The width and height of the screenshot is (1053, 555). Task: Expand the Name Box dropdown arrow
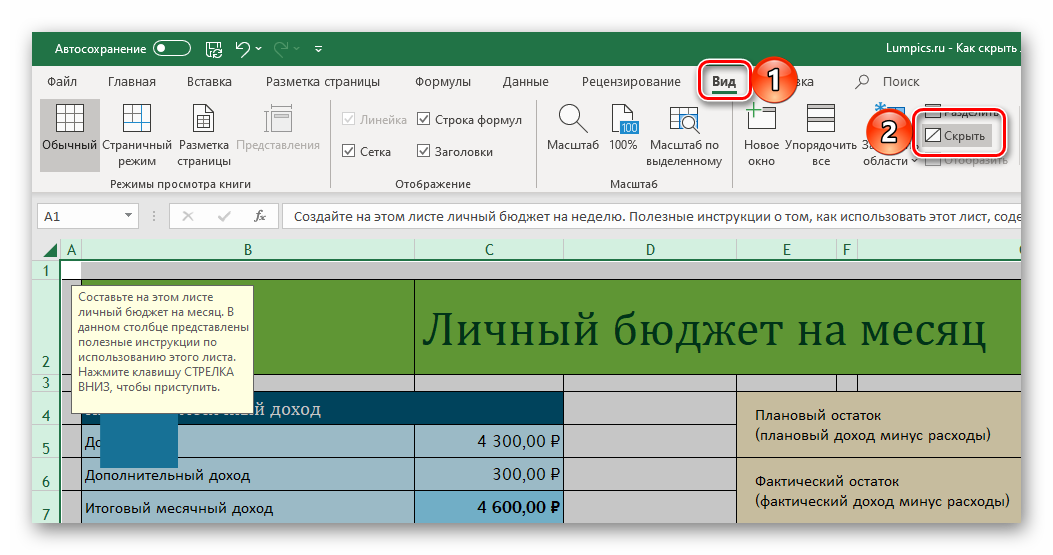pyautogui.click(x=128, y=215)
